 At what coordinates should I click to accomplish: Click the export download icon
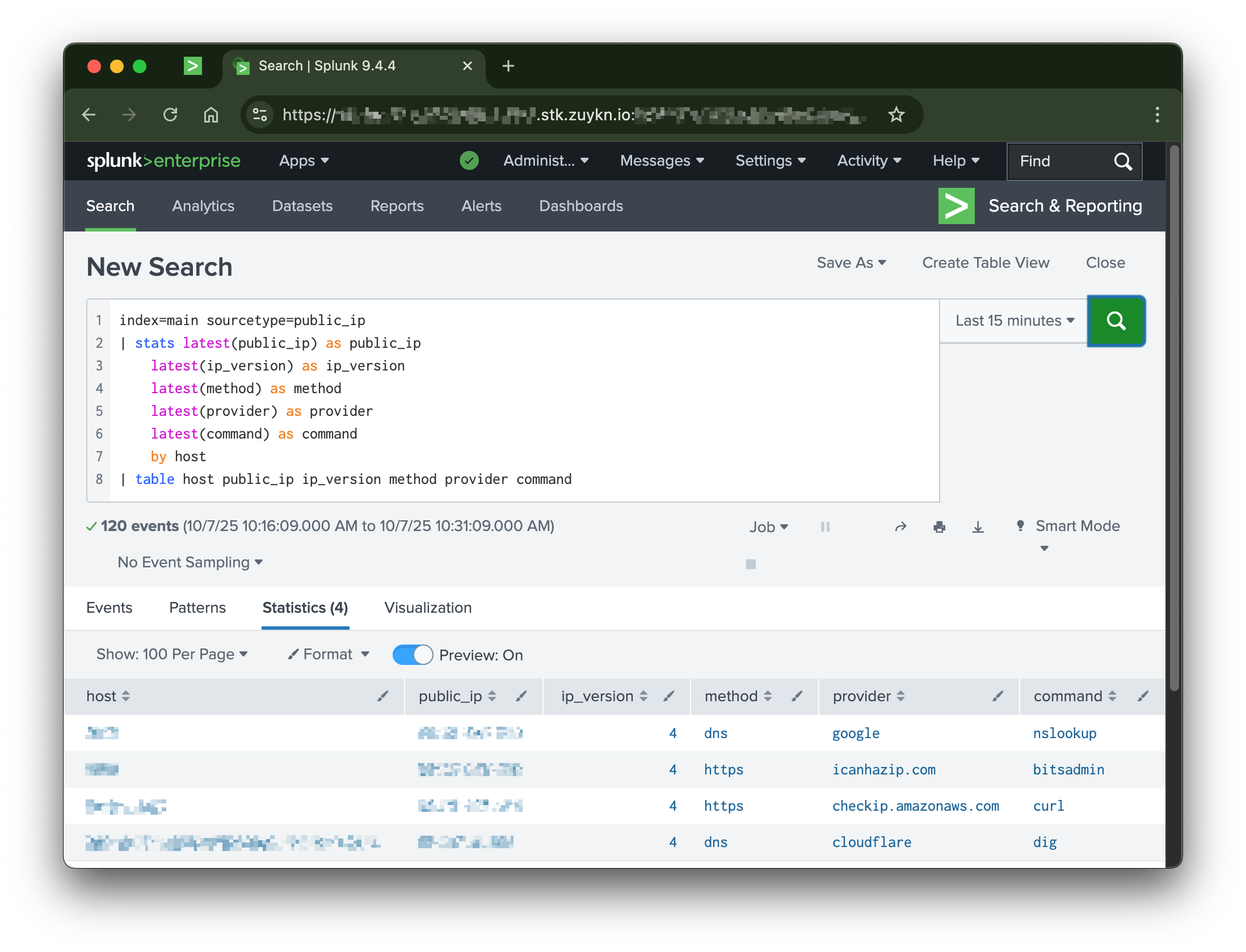pyautogui.click(x=978, y=527)
